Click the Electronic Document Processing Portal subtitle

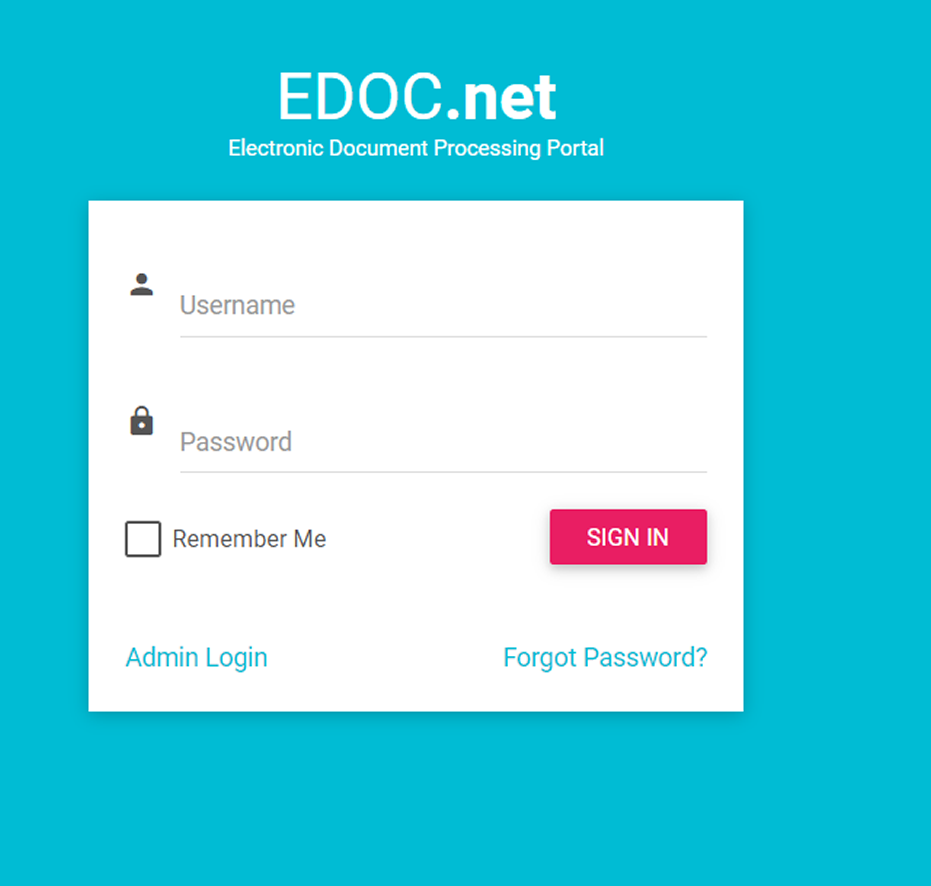[416, 148]
